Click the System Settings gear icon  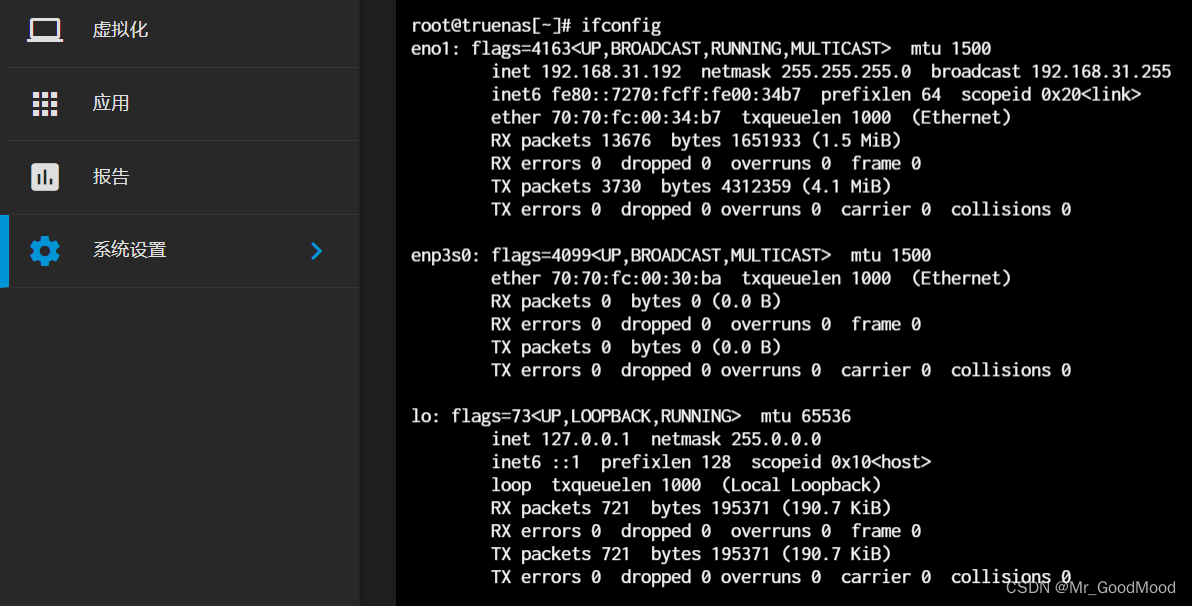tap(45, 250)
